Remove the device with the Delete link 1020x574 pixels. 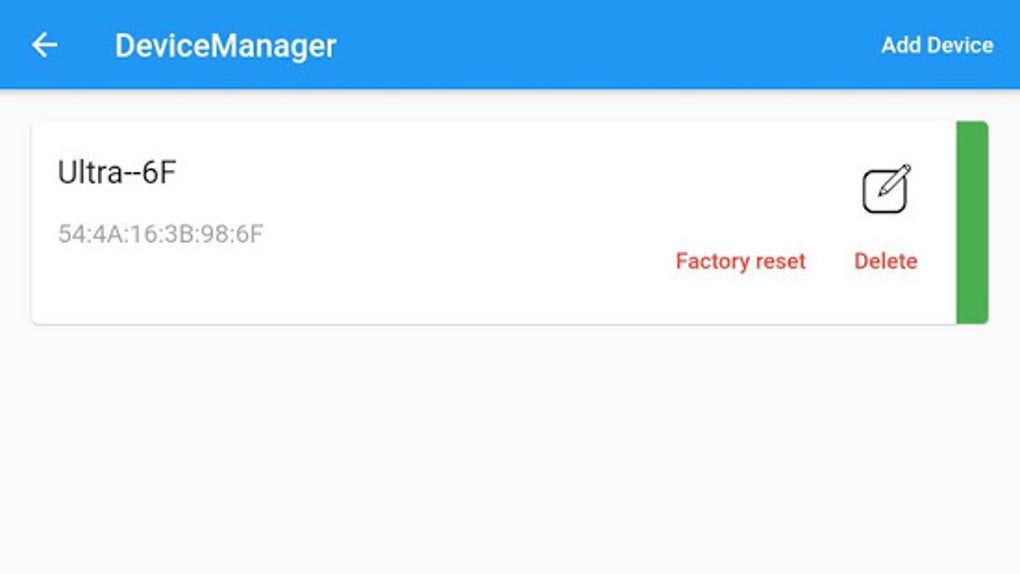pyautogui.click(x=885, y=261)
